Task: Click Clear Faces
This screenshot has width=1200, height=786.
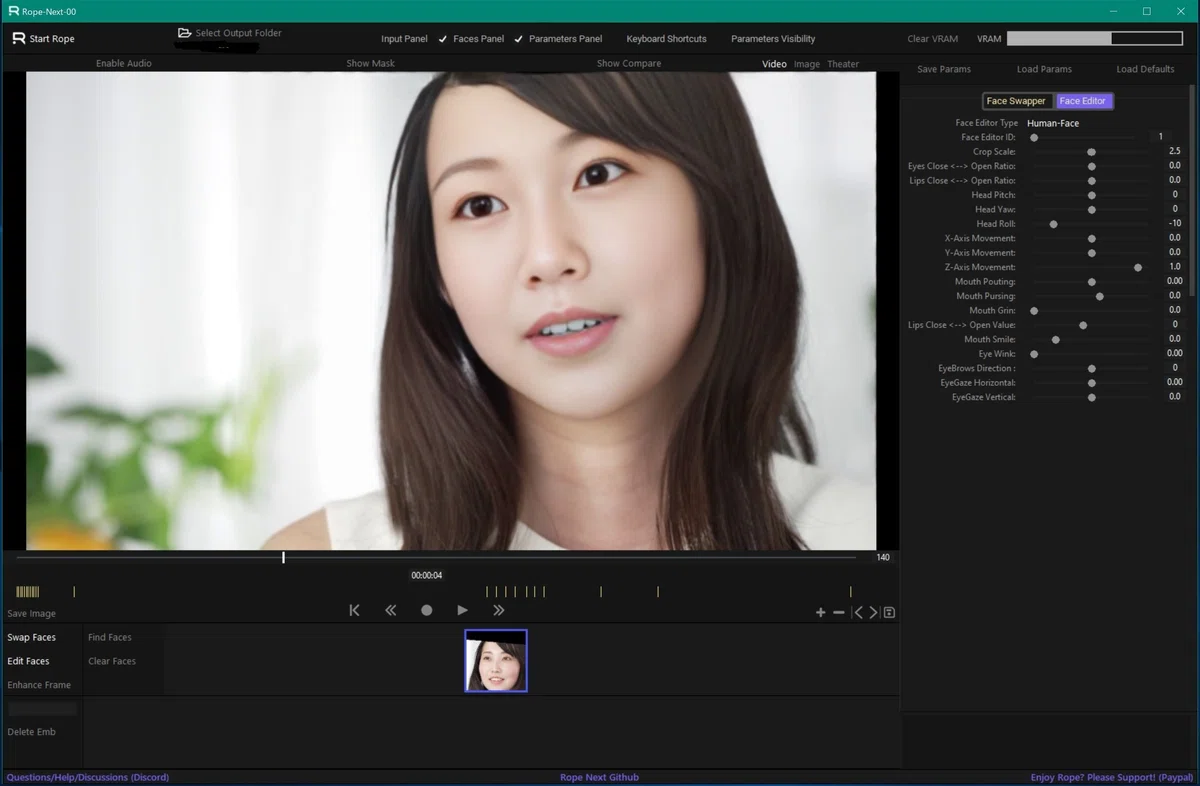Action: click(x=112, y=661)
